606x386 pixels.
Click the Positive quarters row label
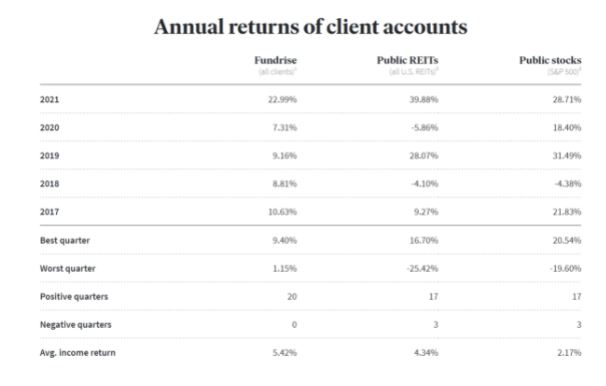[74, 297]
